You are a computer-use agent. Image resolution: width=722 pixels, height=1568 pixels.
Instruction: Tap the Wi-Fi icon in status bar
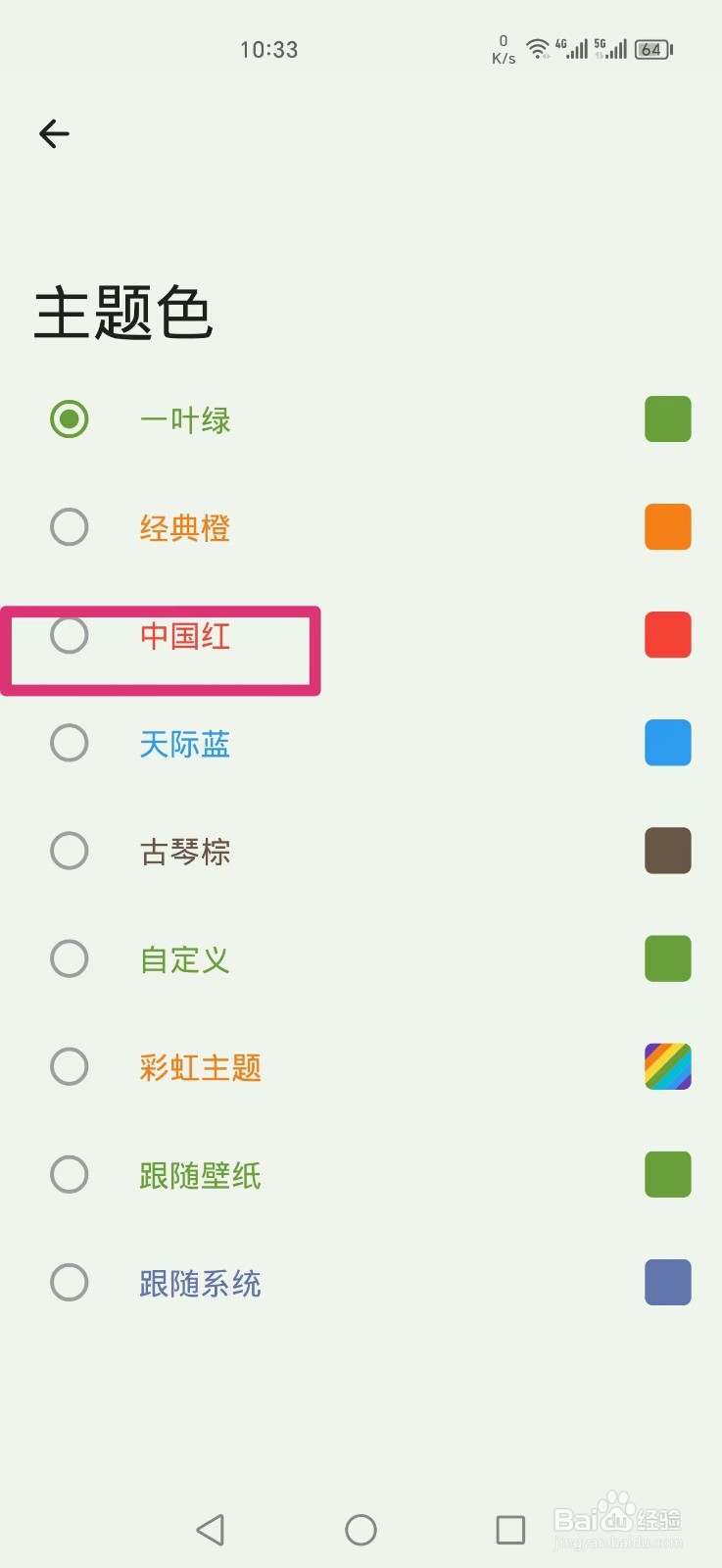point(538,49)
